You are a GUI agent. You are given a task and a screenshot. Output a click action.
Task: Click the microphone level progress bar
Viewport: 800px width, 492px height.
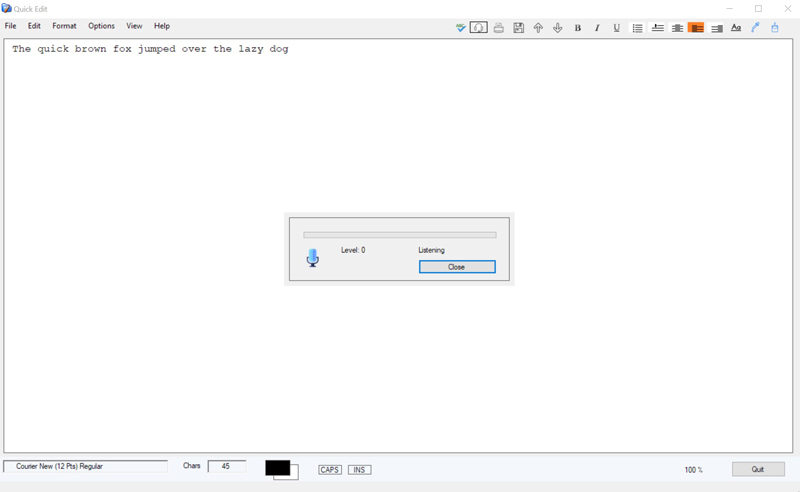pyautogui.click(x=399, y=235)
